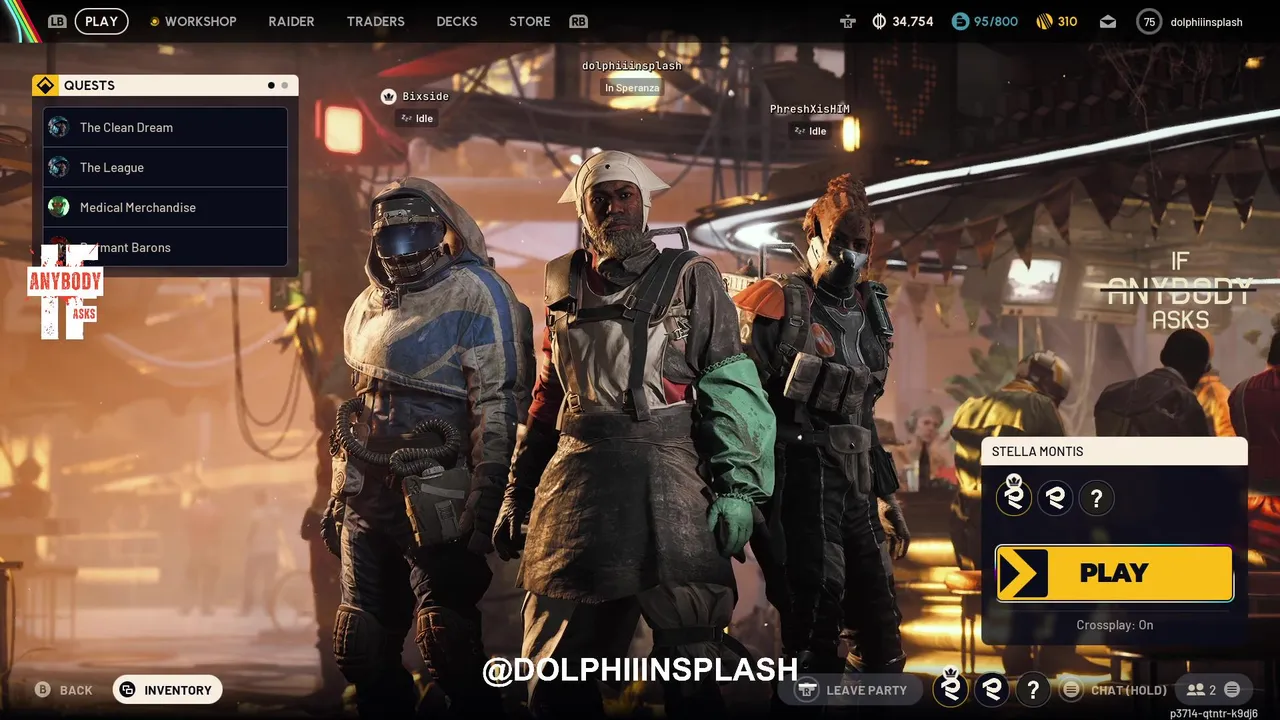This screenshot has width=1280, height=720.
Task: Click the R-stick icon on Leave Party
Action: (x=807, y=690)
